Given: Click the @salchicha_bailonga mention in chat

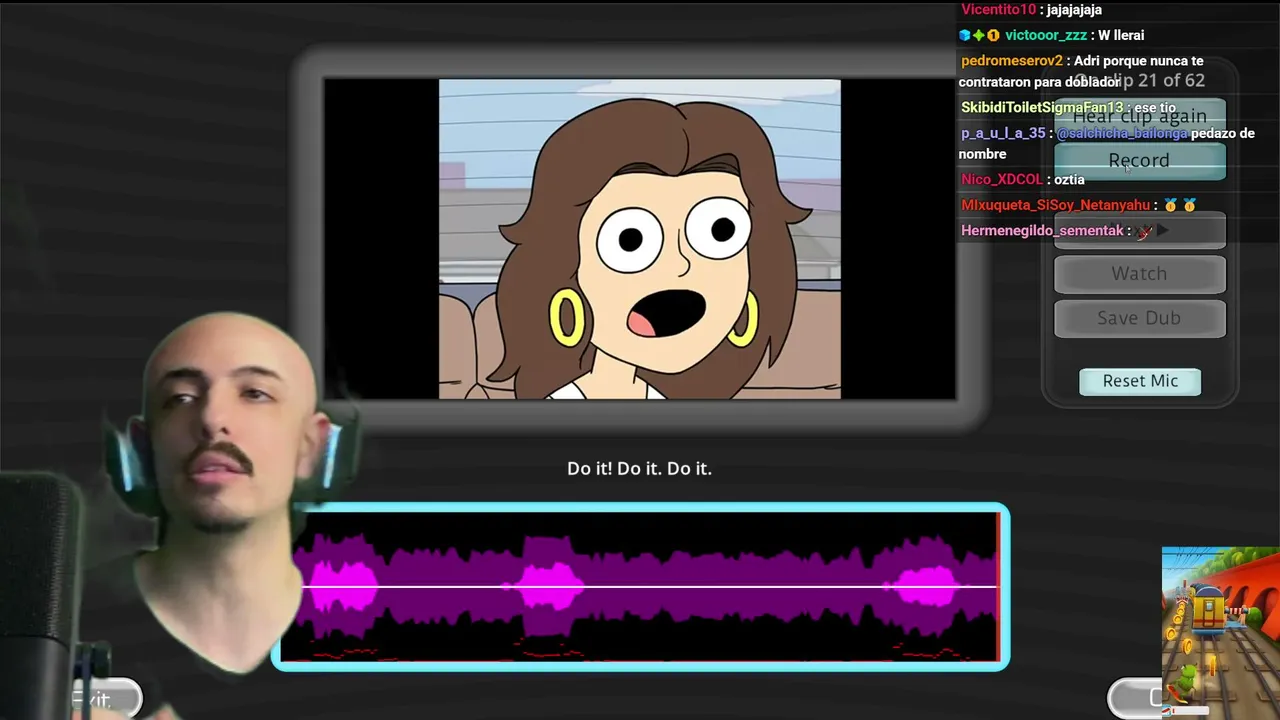Looking at the screenshot, I should [x=1122, y=133].
